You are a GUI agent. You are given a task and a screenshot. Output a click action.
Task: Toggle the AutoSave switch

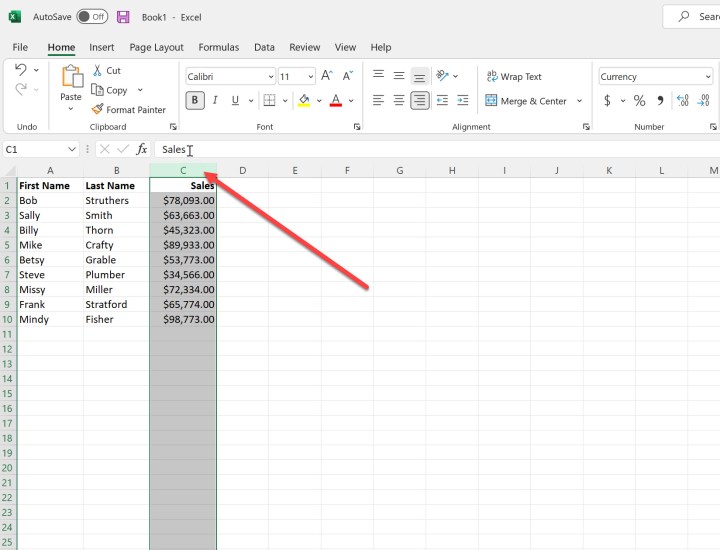pyautogui.click(x=92, y=17)
